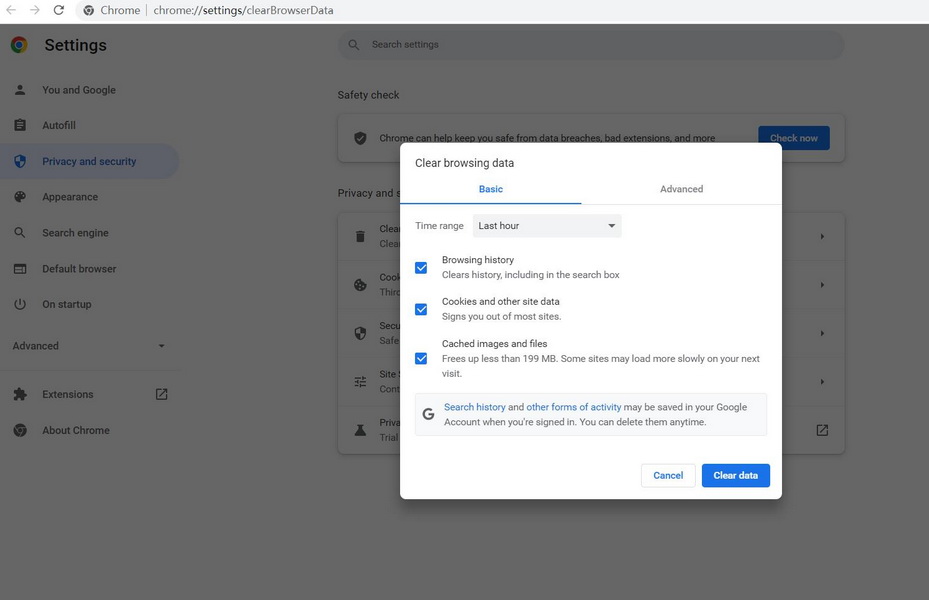Viewport: 929px width, 600px height.
Task: Click the Cancel button
Action: pyautogui.click(x=668, y=475)
